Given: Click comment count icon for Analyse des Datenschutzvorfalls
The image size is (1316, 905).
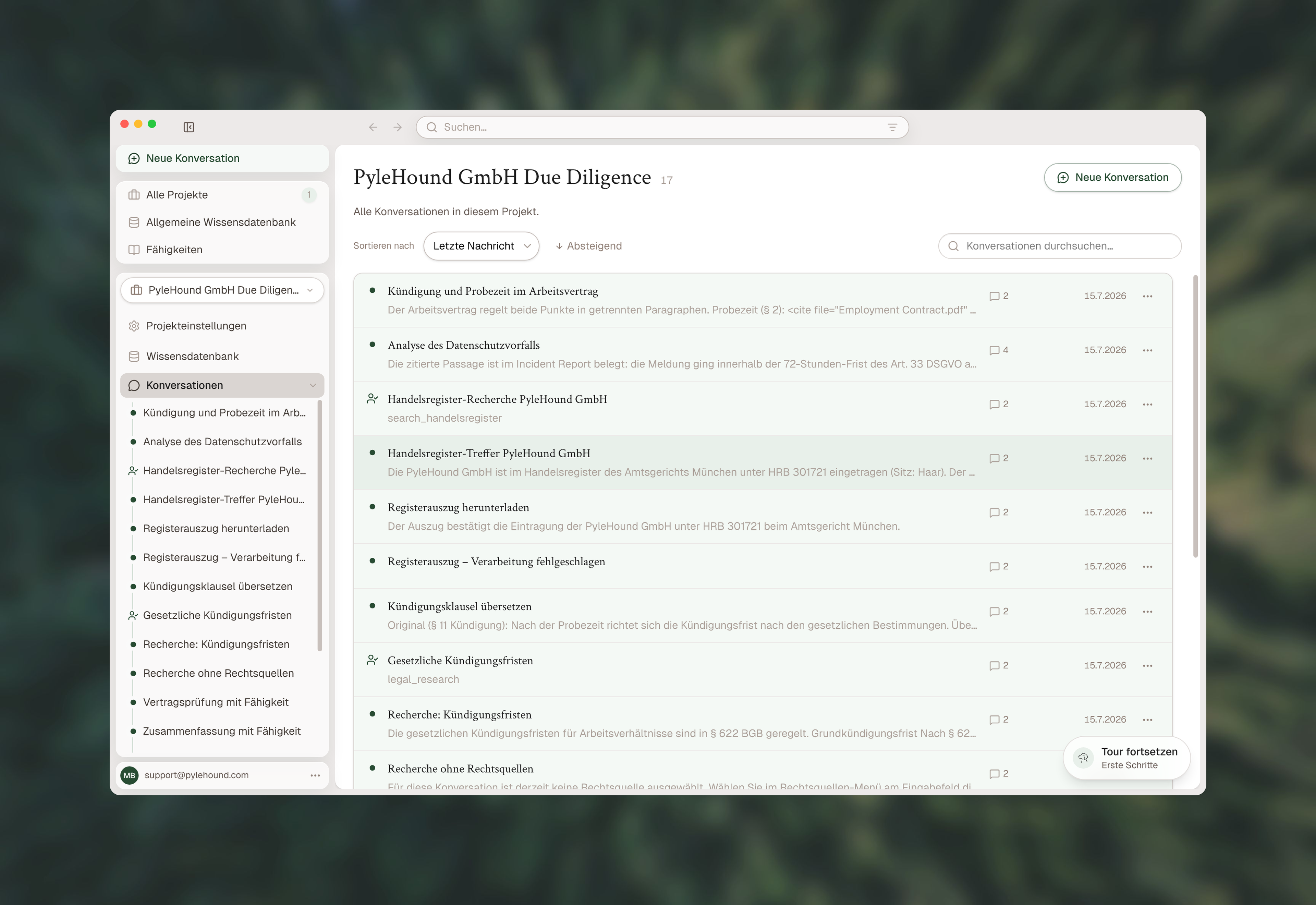Looking at the screenshot, I should pyautogui.click(x=994, y=350).
